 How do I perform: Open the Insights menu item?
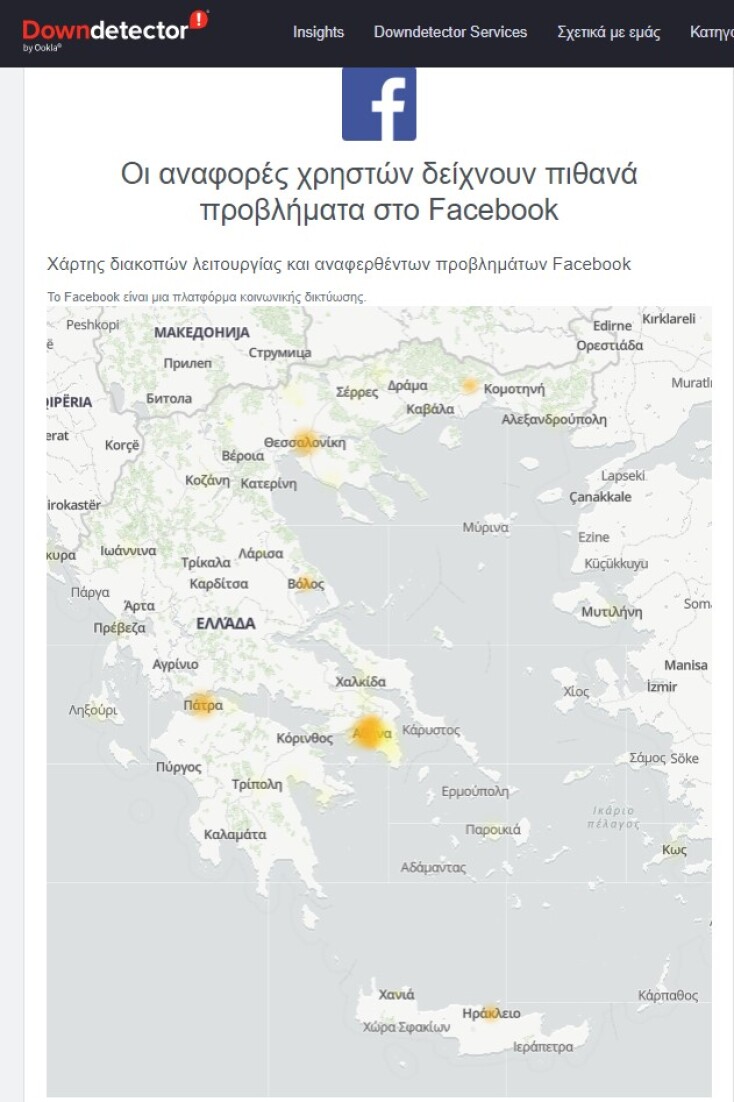[319, 32]
